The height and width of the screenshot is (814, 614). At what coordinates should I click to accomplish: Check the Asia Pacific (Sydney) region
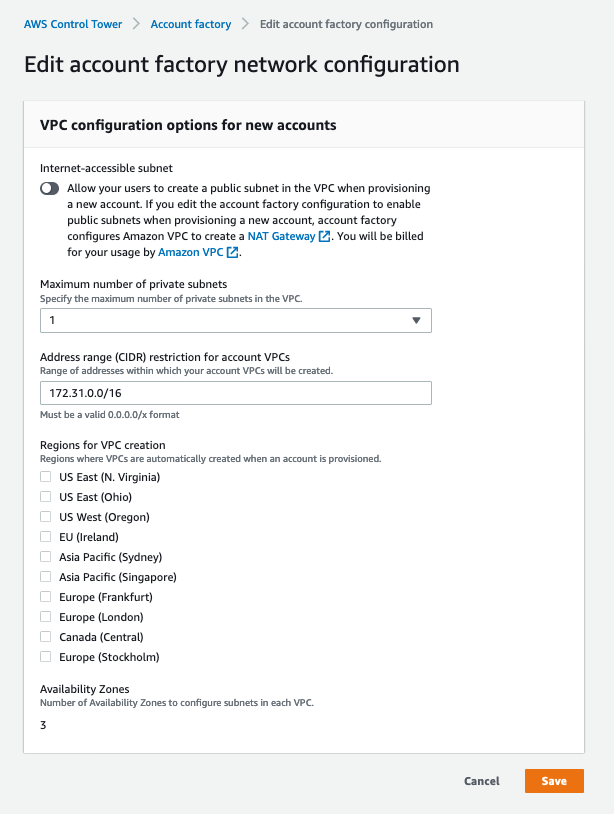point(45,557)
